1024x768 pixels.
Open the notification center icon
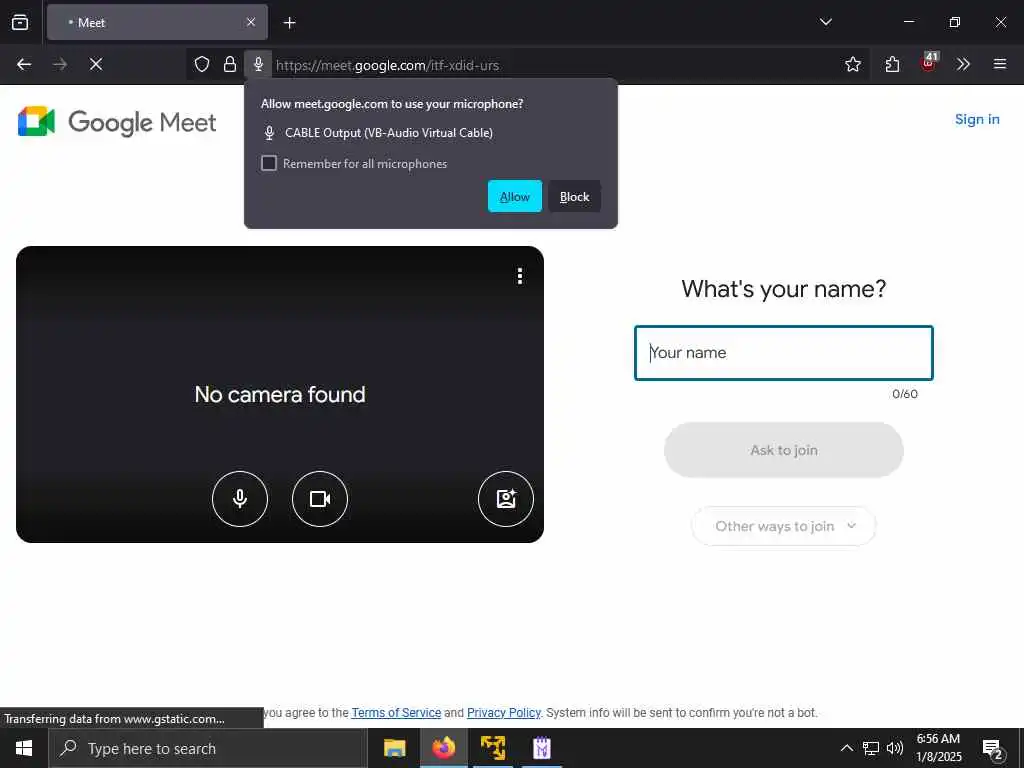[x=993, y=749]
